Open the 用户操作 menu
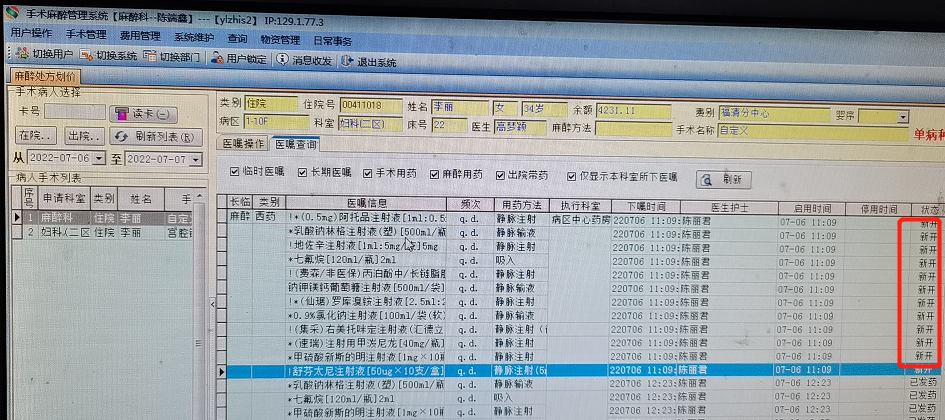This screenshot has height=420, width=945. point(31,33)
